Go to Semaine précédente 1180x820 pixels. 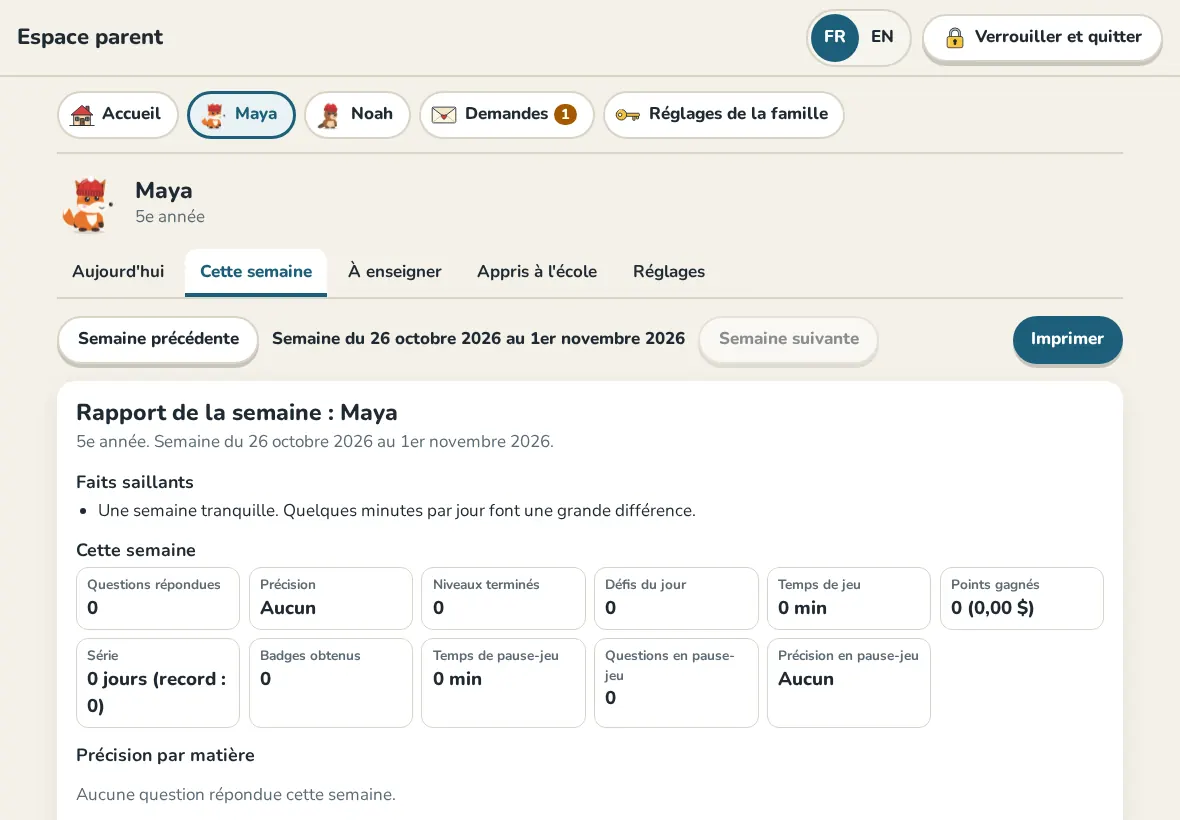tap(158, 339)
